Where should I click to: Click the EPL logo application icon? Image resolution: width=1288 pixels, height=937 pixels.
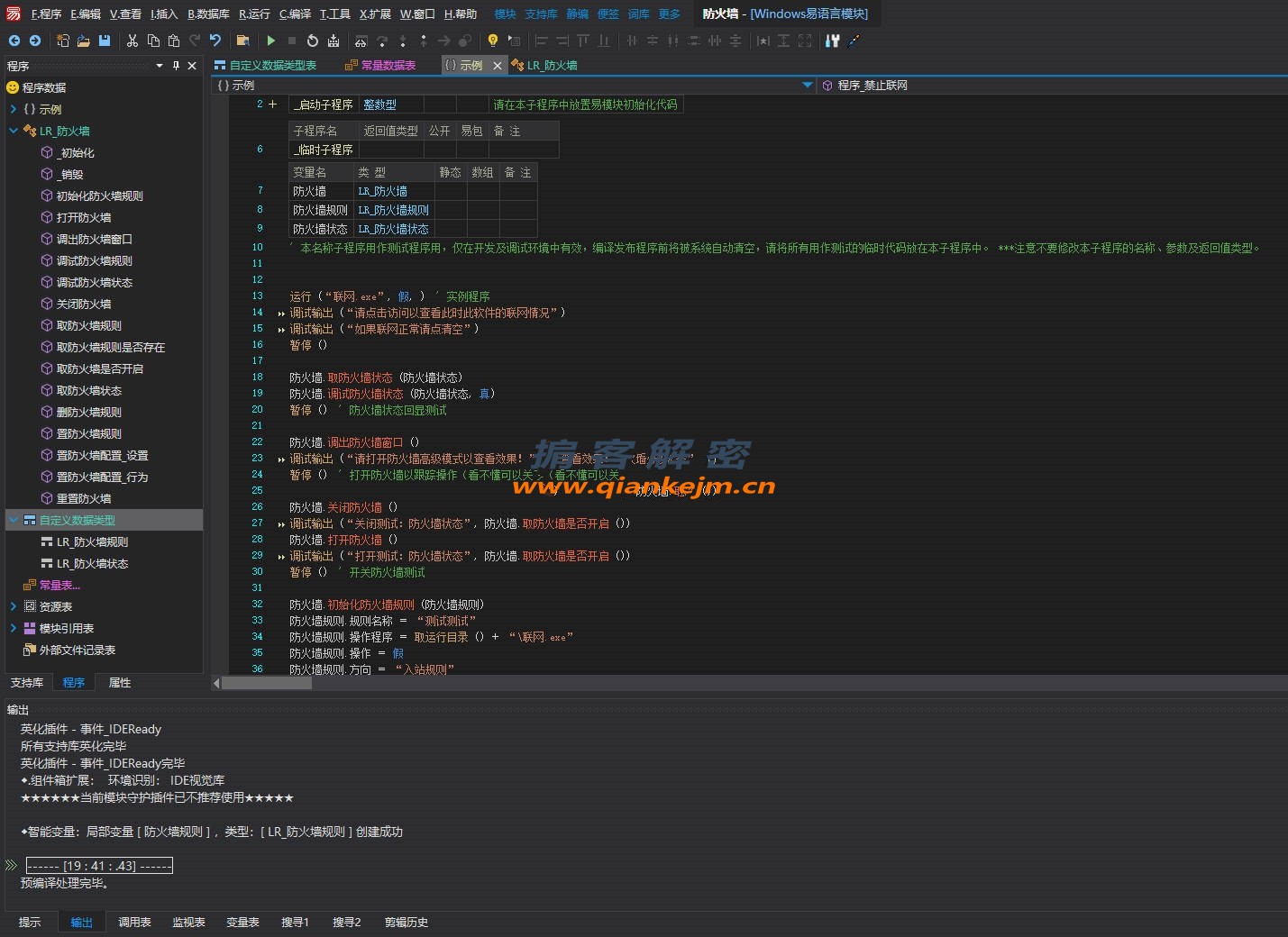[x=14, y=14]
